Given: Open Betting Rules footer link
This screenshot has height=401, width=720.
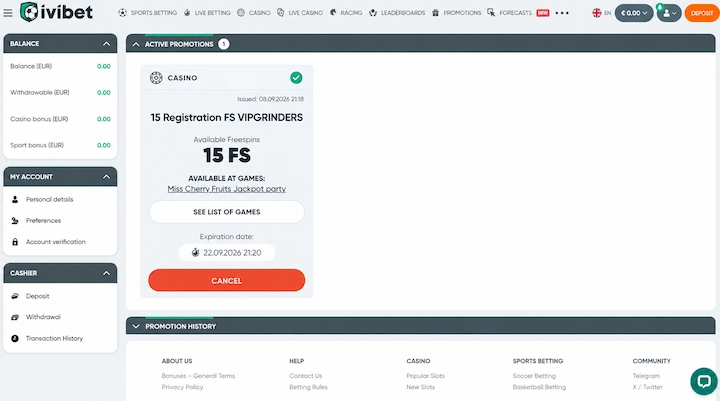Looking at the screenshot, I should tap(308, 387).
